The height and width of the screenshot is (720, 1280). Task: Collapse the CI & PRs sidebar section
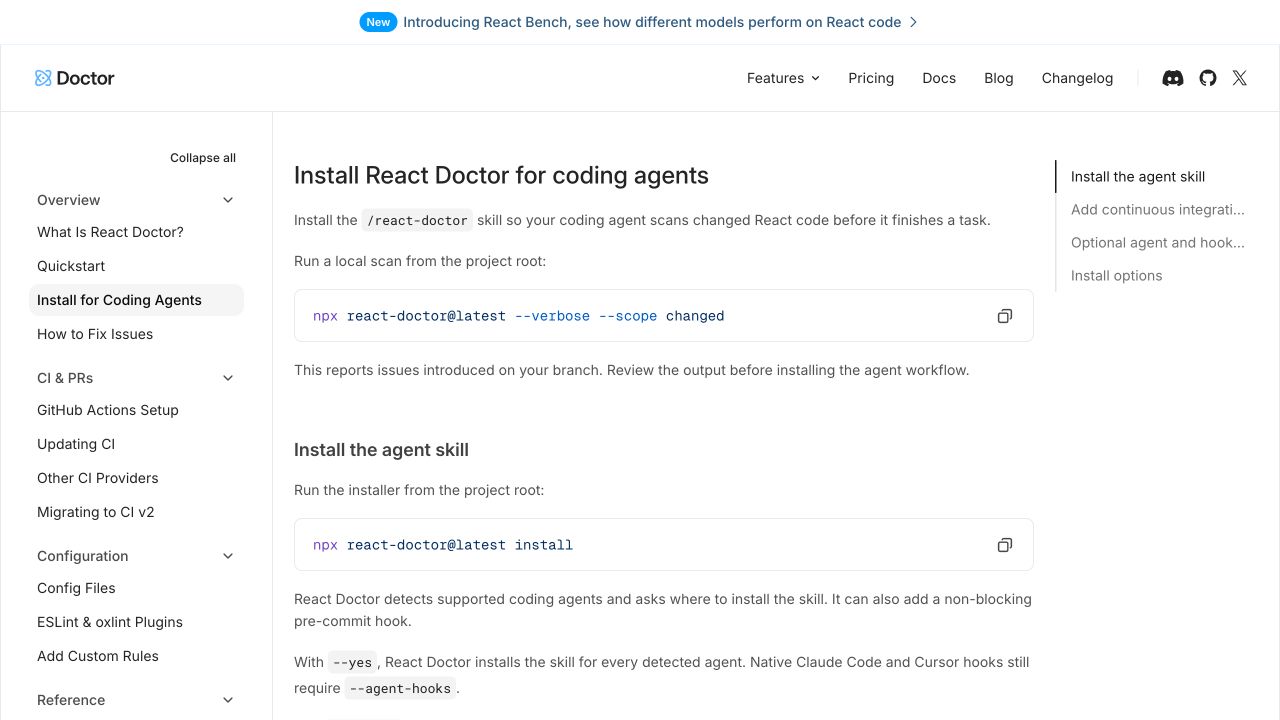point(228,378)
